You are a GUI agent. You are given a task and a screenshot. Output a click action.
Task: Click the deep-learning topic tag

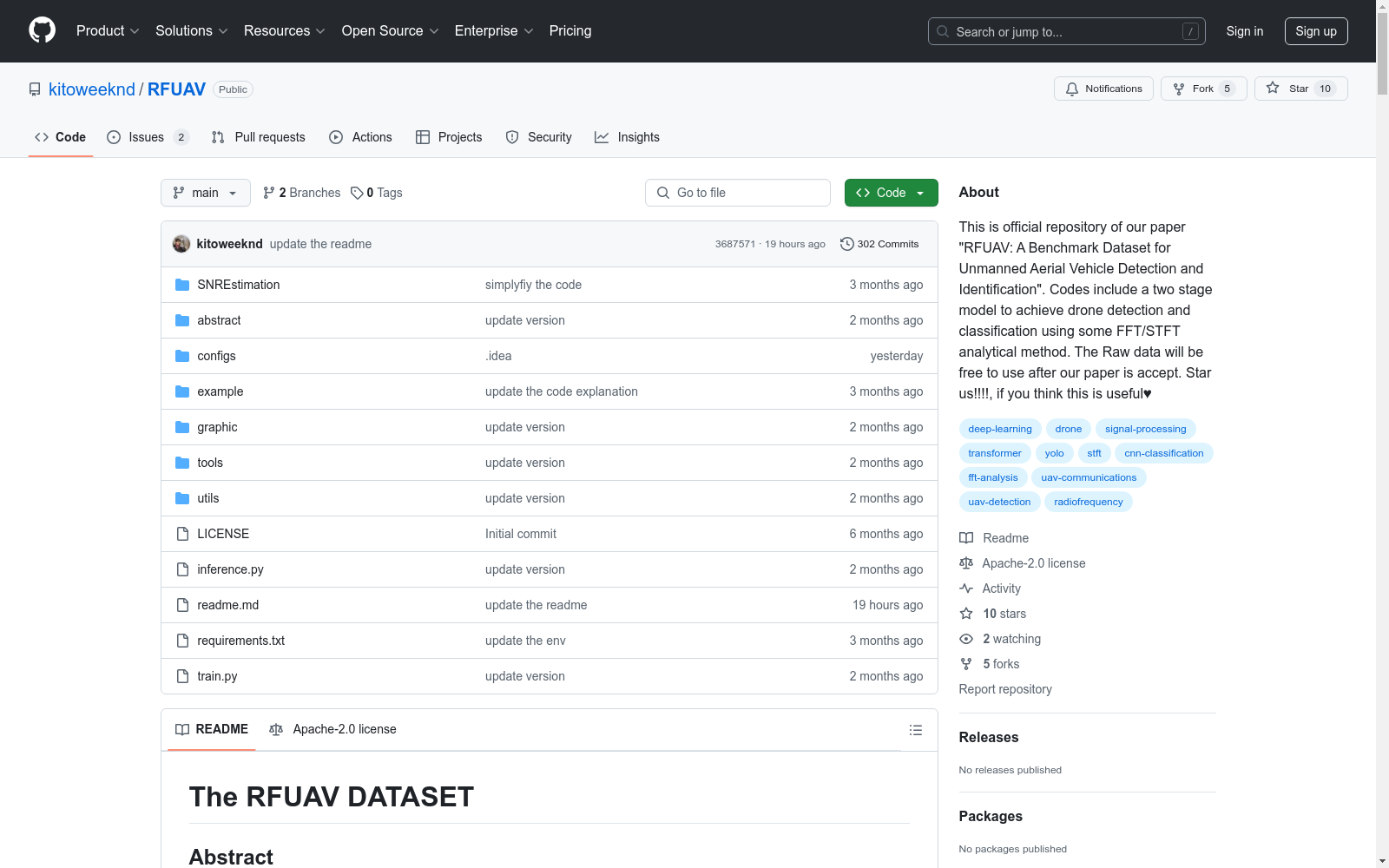coord(1000,429)
